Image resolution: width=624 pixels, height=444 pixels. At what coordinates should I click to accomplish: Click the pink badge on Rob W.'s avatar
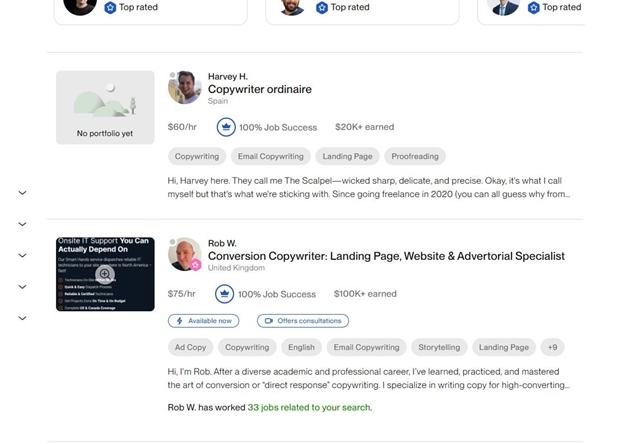point(195,265)
